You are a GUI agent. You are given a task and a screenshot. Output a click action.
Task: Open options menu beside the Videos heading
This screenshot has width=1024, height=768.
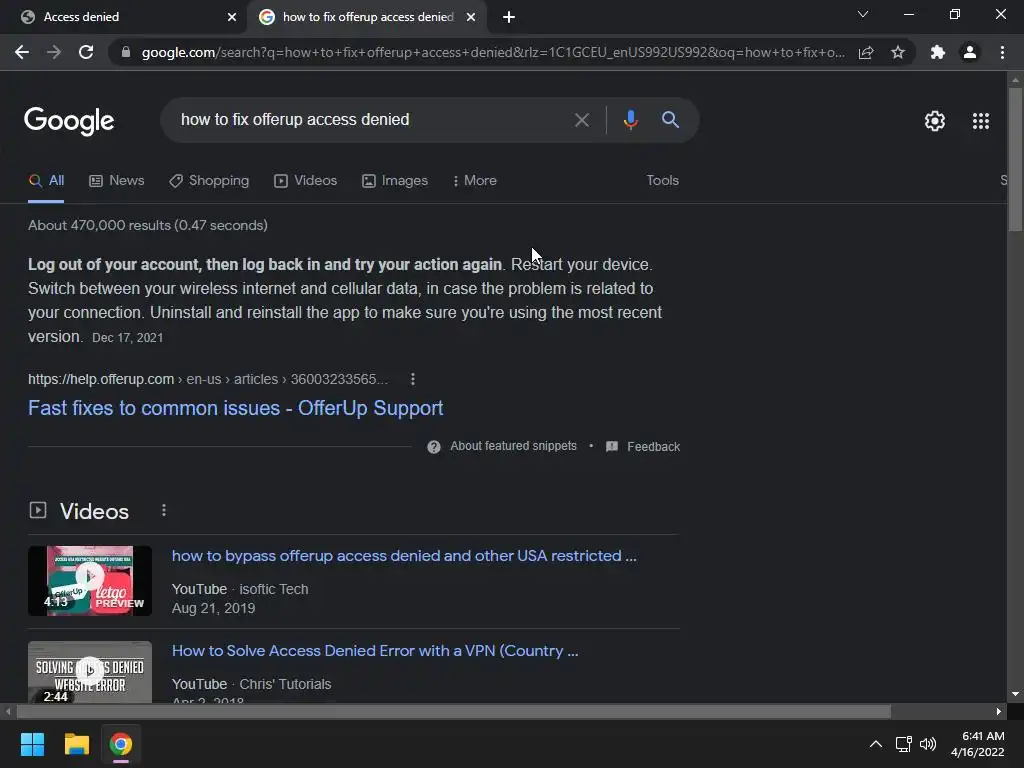[x=164, y=510]
